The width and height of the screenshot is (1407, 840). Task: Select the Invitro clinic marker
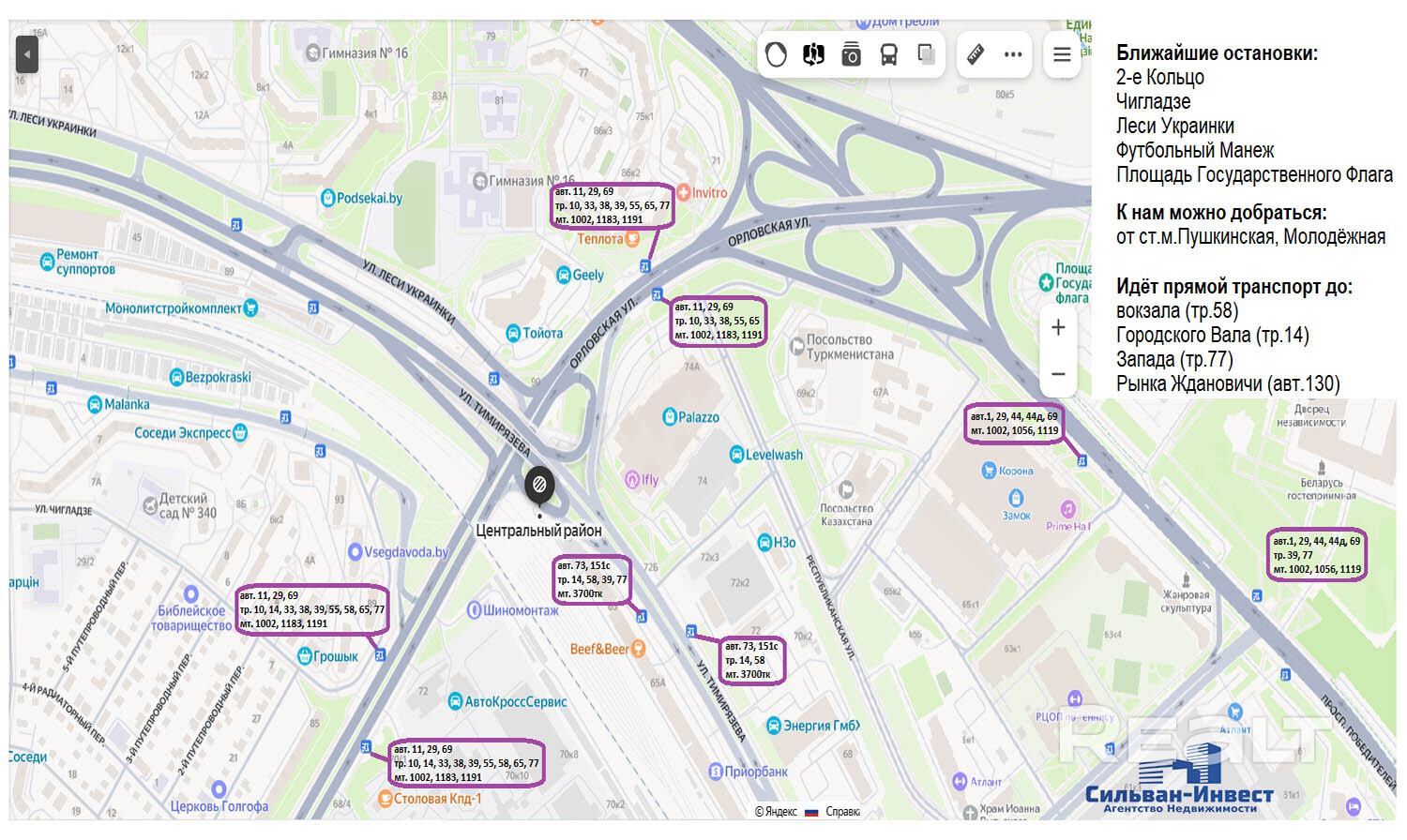pos(684,192)
